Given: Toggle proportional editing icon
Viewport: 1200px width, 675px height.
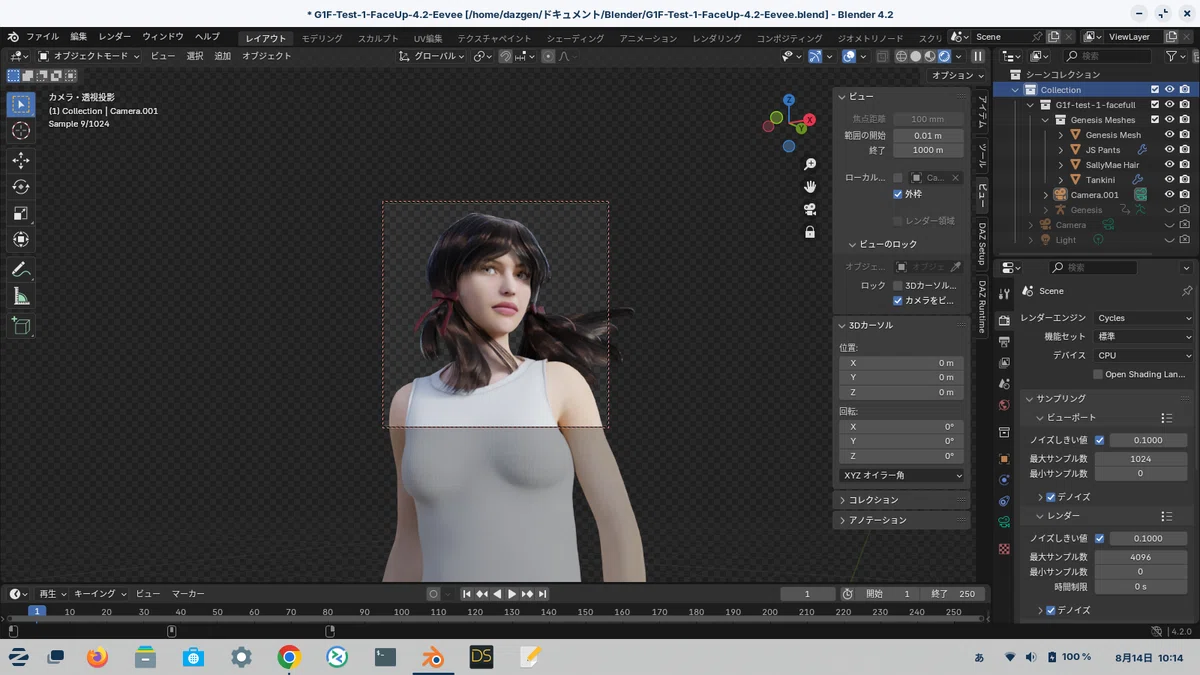Looking at the screenshot, I should pyautogui.click(x=548, y=56).
